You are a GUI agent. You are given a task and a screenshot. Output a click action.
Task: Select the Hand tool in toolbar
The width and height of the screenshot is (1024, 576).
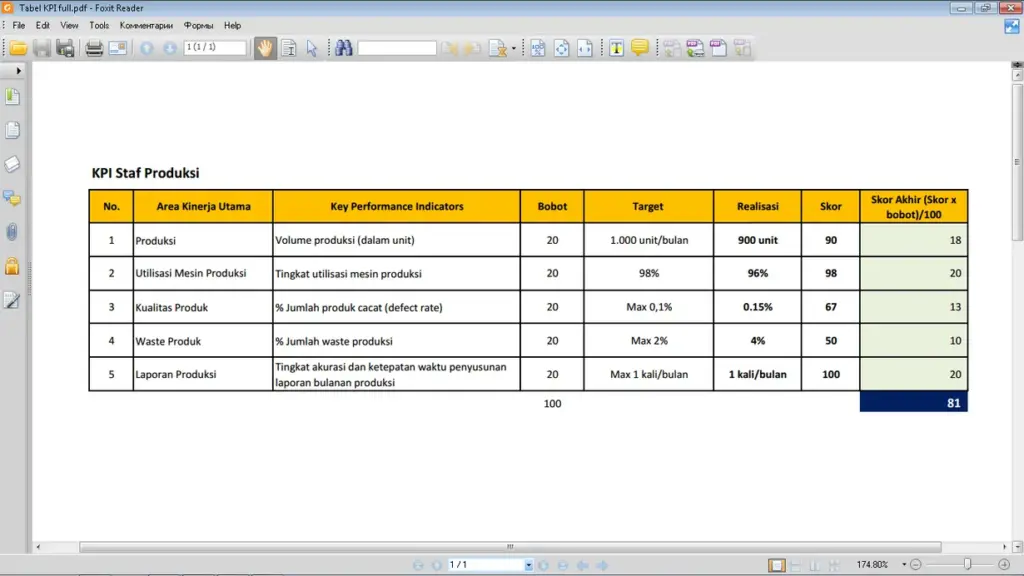tap(264, 48)
